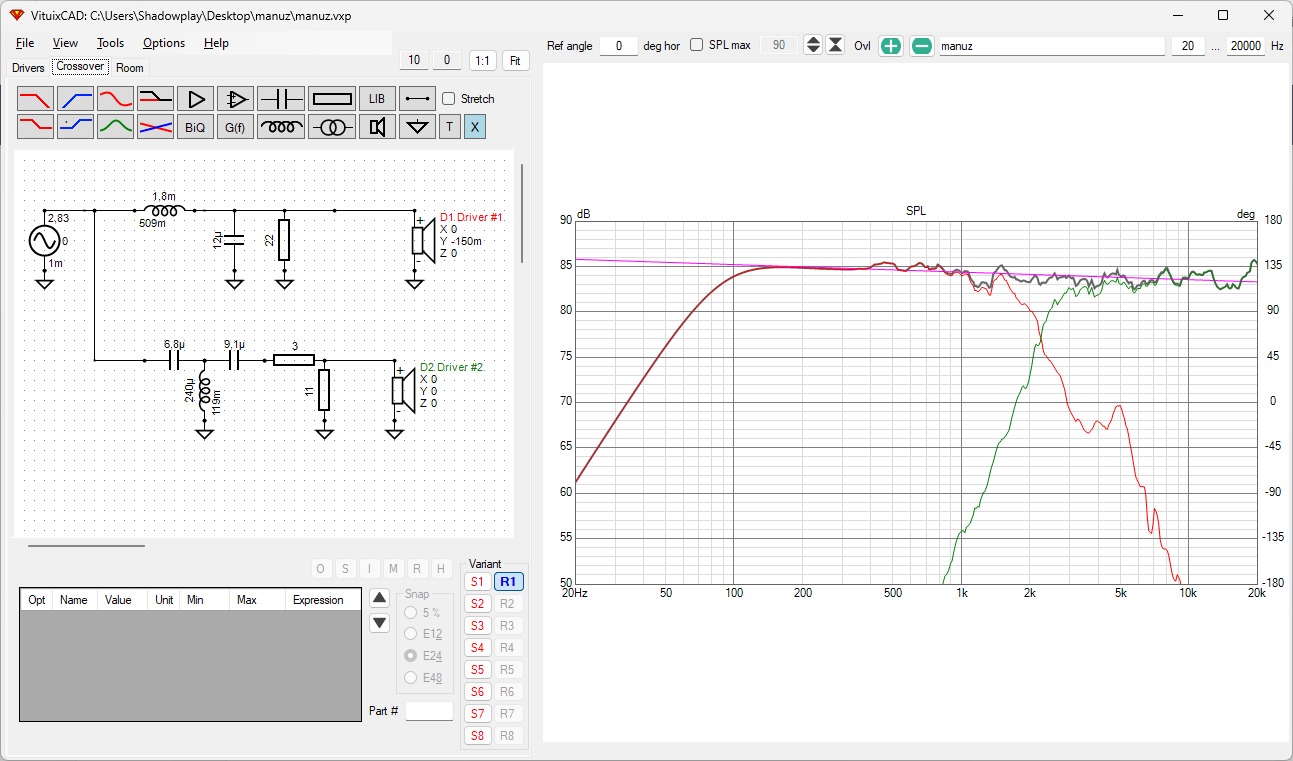The width and height of the screenshot is (1293, 761).
Task: Activate variant S1
Action: pos(477,581)
